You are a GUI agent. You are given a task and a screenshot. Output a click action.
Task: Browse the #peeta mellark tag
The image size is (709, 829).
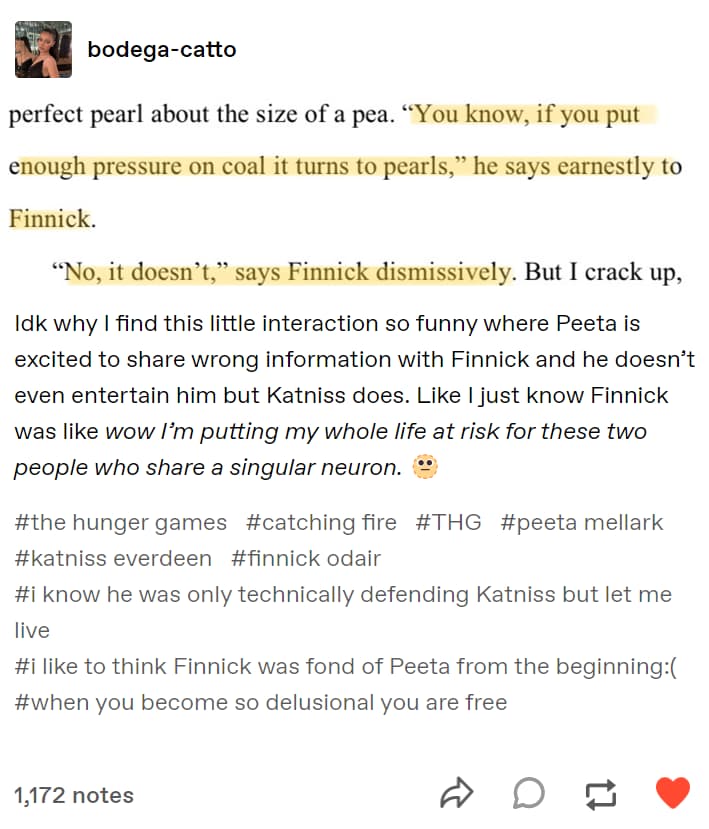tap(581, 522)
